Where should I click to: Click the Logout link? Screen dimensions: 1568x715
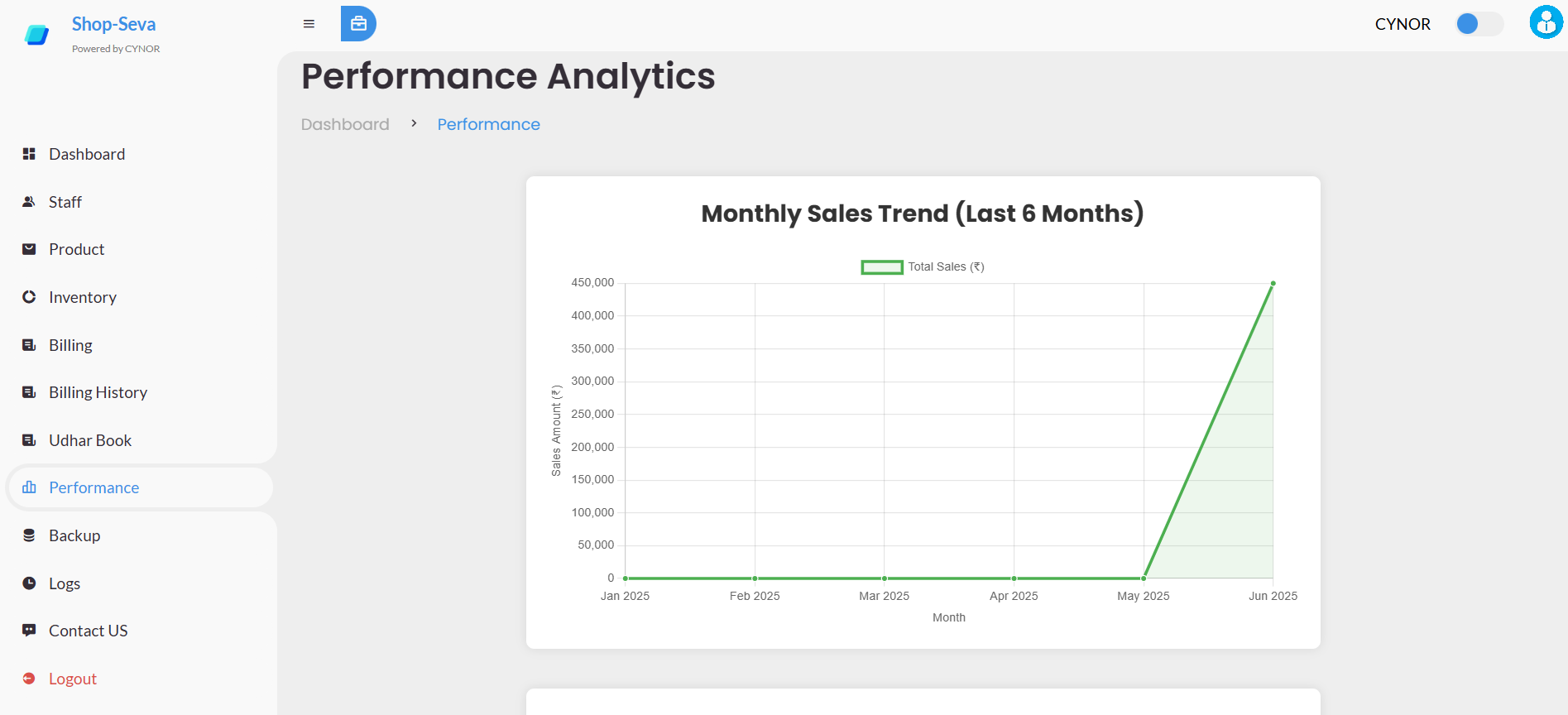coord(73,679)
